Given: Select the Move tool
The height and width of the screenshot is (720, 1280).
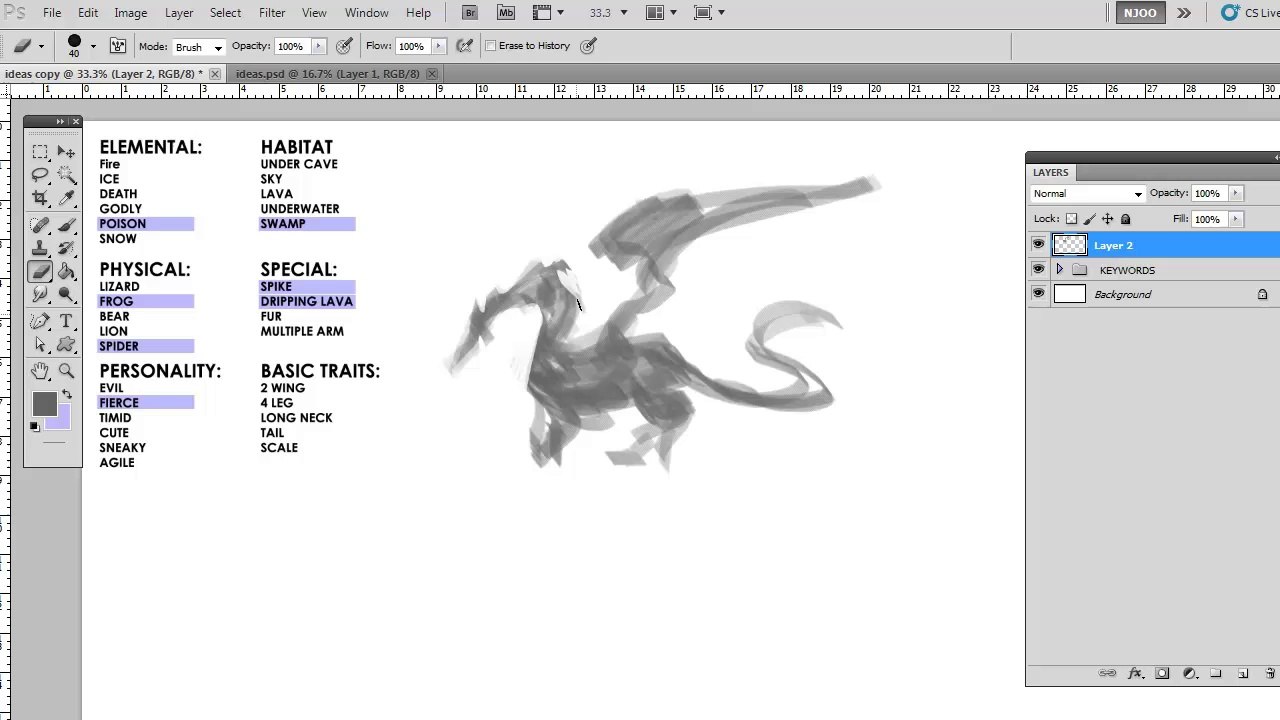Looking at the screenshot, I should [66, 152].
